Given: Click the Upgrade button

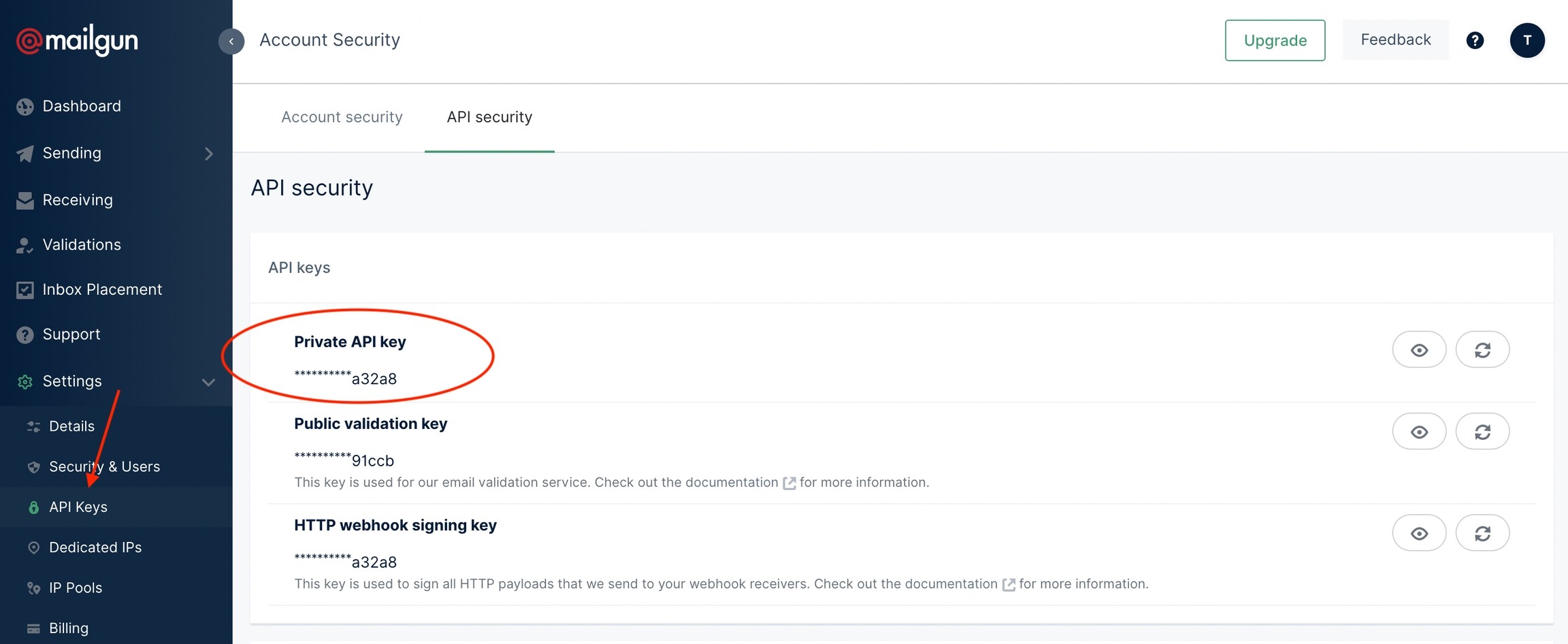Looking at the screenshot, I should (x=1275, y=40).
